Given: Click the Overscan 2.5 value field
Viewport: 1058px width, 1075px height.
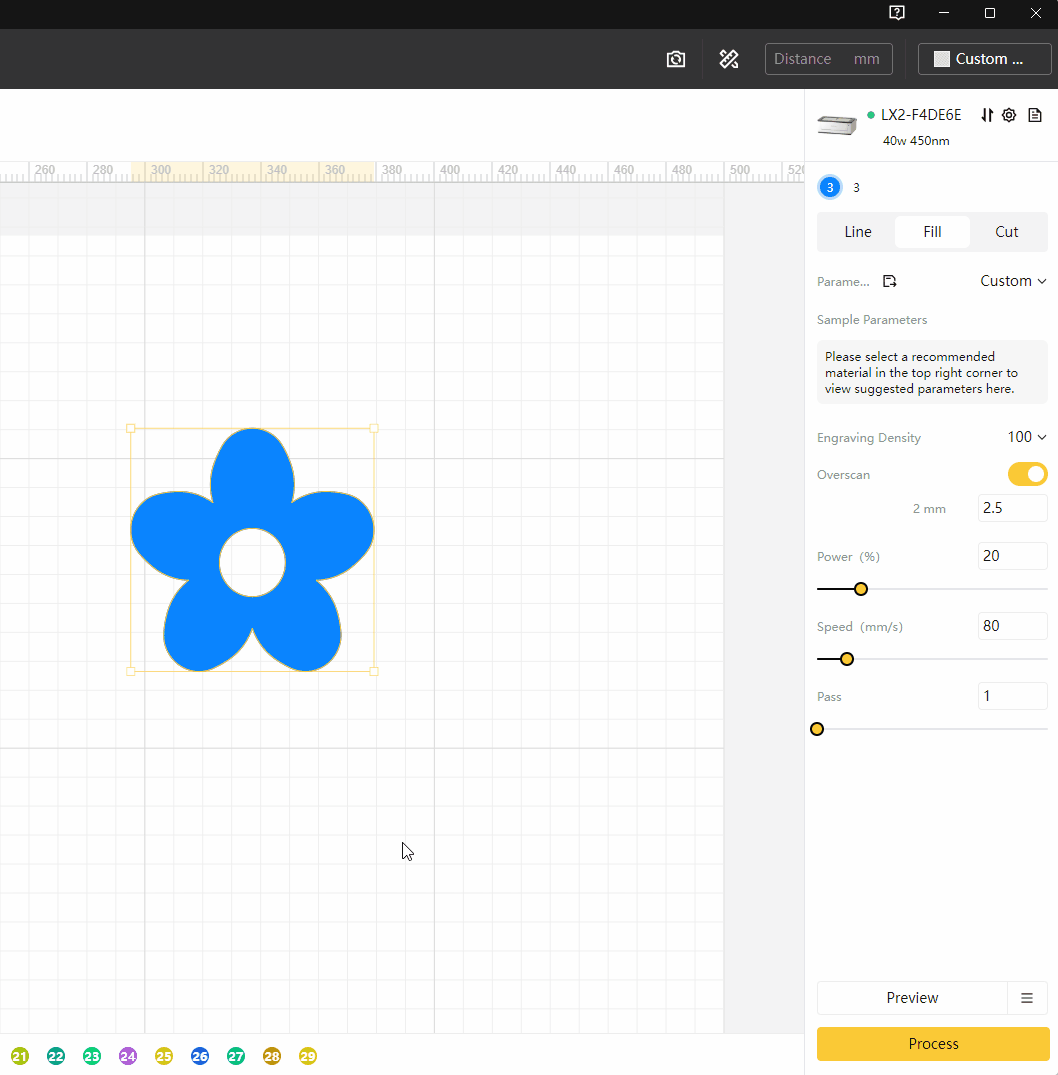Looking at the screenshot, I should (x=1012, y=508).
